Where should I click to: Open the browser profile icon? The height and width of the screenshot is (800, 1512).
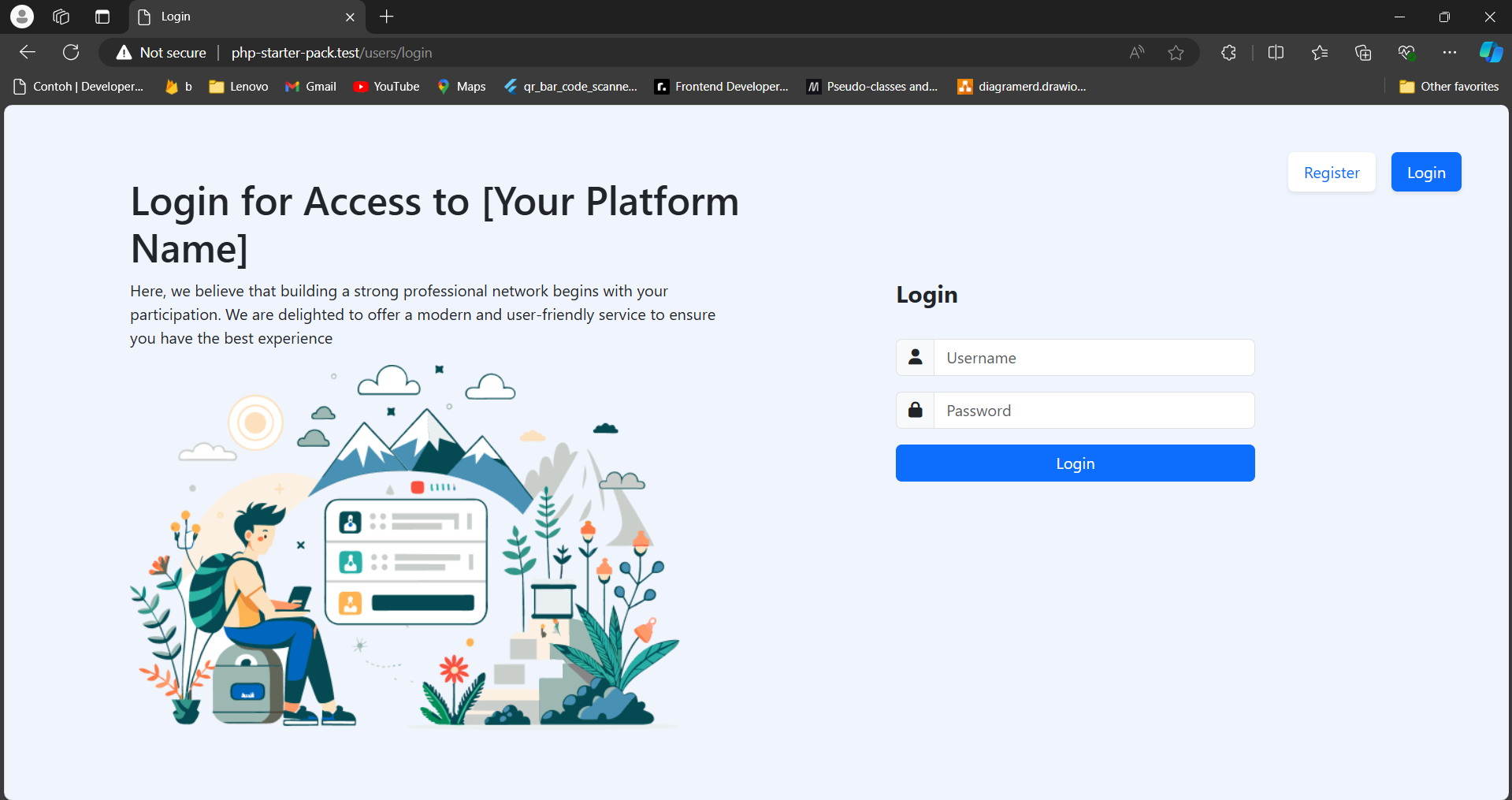(22, 17)
